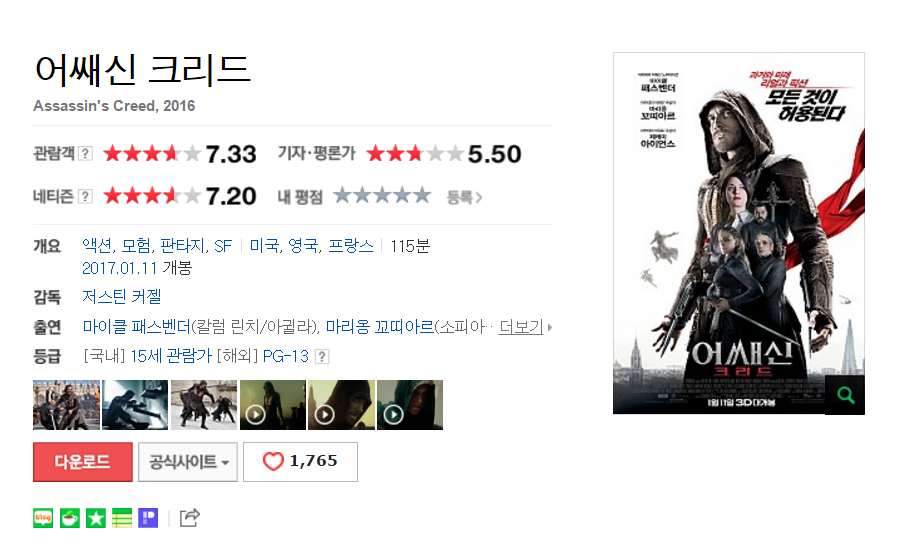
Task: Click the green Naver Cafe share icon
Action: [x=69, y=518]
